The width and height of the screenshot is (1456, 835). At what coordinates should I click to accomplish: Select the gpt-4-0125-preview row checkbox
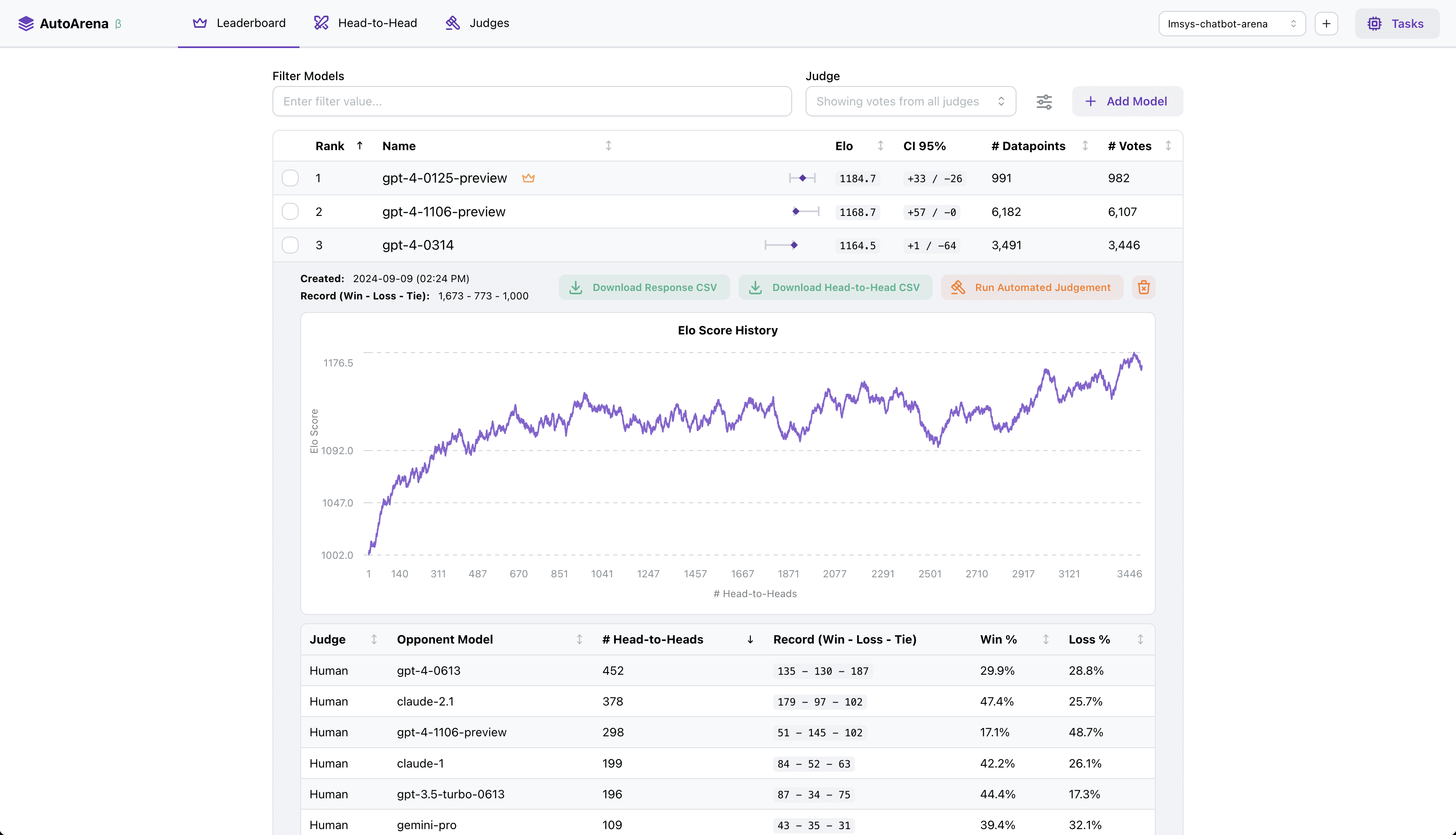[x=290, y=178]
